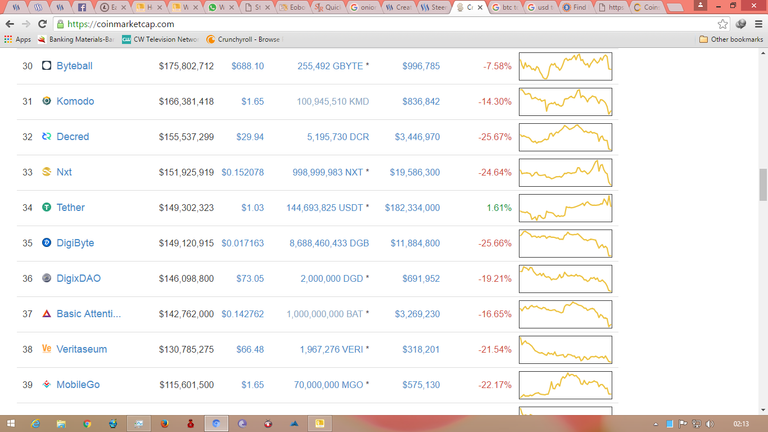Click the Komodo coin icon

pos(47,101)
